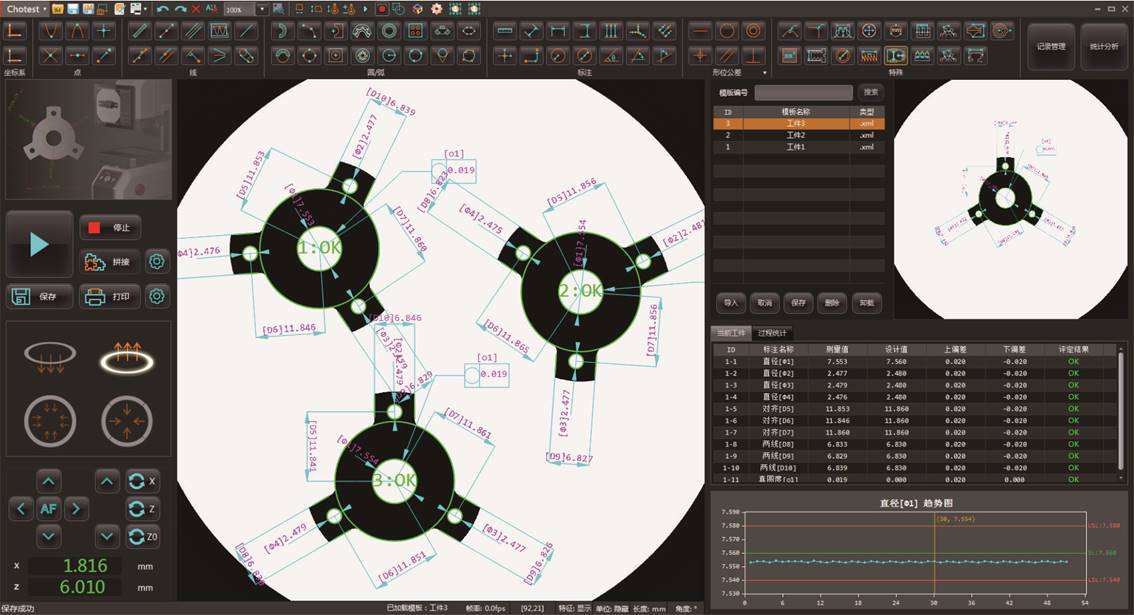Screen dimensions: 1134x615
Task: Select the waveform boxed line tool
Action: click(x=219, y=30)
